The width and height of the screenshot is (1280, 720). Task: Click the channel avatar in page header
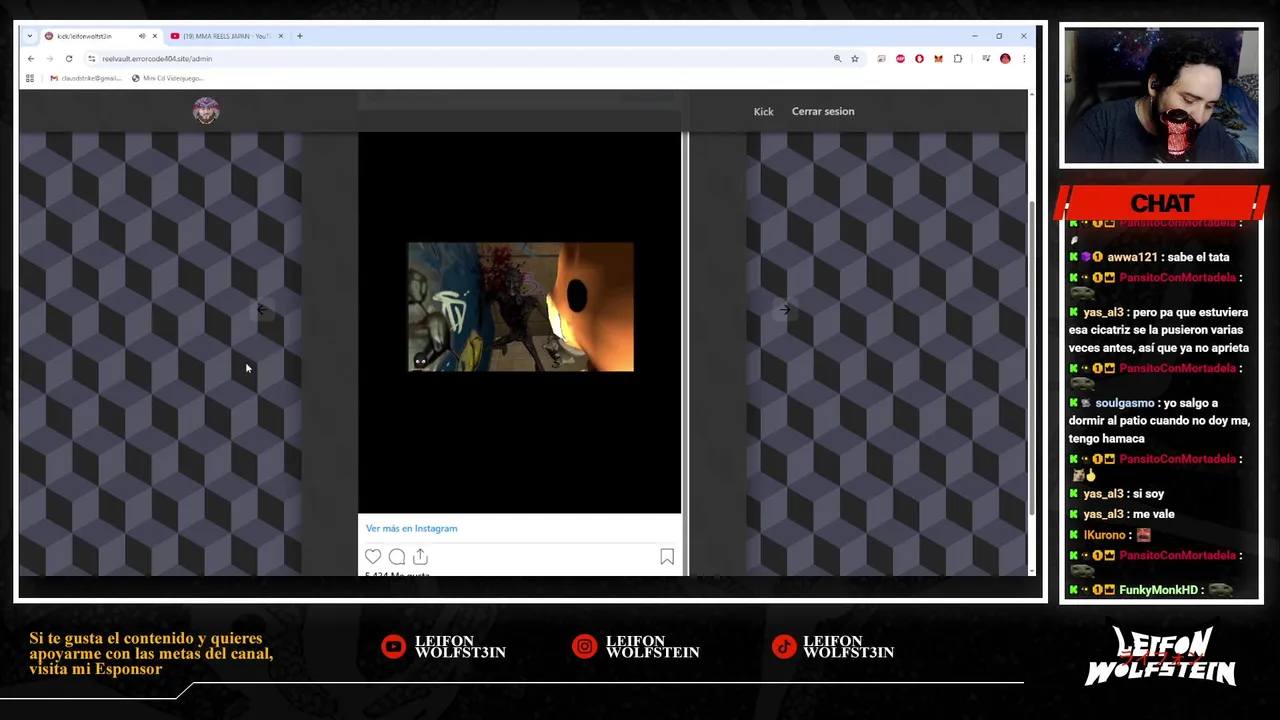206,111
